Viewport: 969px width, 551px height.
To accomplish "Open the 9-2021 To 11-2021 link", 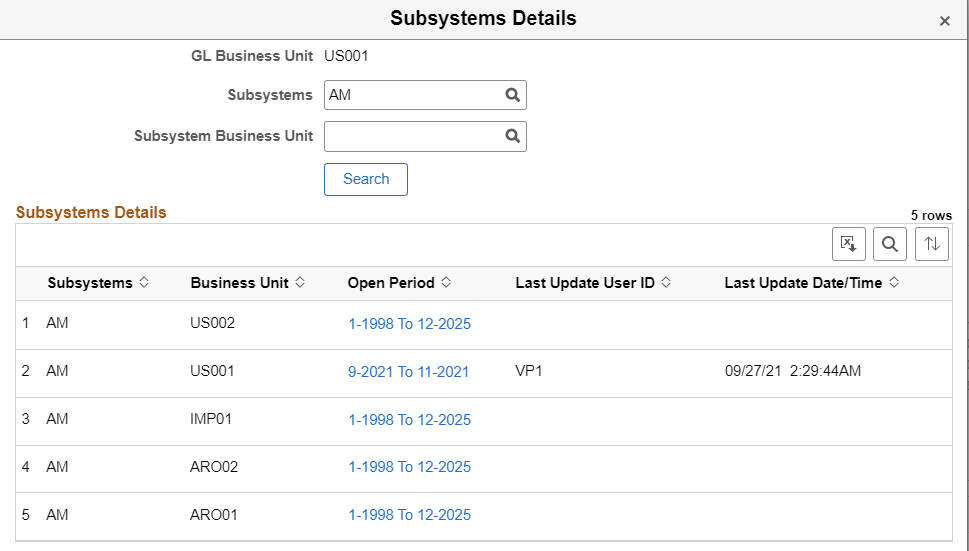I will (x=408, y=372).
